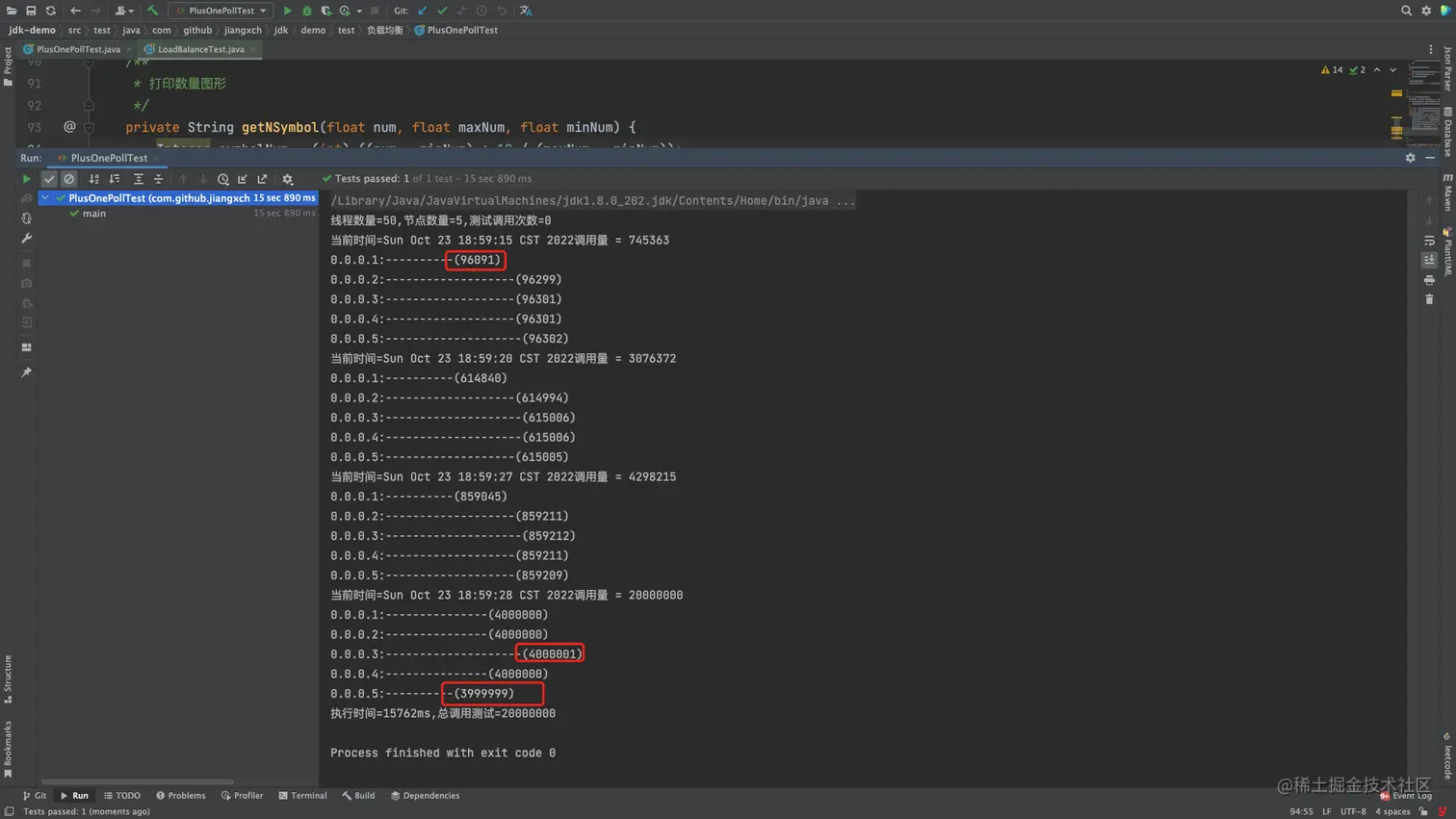Go to next highlighted problem in editor

coord(1392,70)
